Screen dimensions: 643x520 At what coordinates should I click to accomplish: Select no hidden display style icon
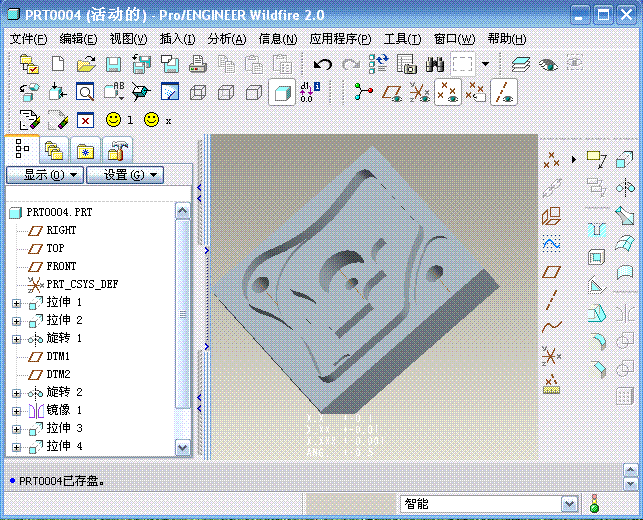(254, 92)
